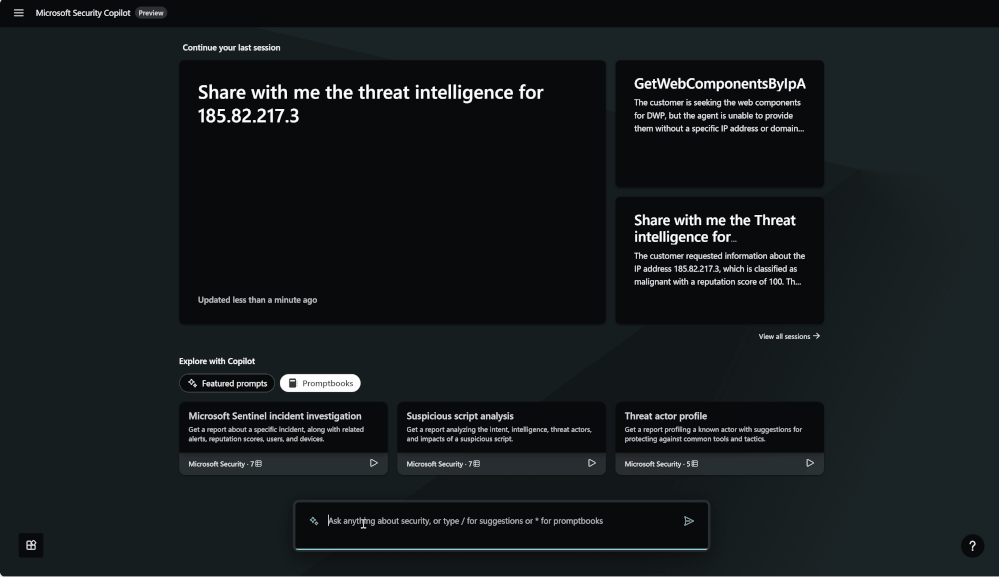Switch to the Promptbooks tab
This screenshot has width=999, height=577.
pyautogui.click(x=320, y=383)
